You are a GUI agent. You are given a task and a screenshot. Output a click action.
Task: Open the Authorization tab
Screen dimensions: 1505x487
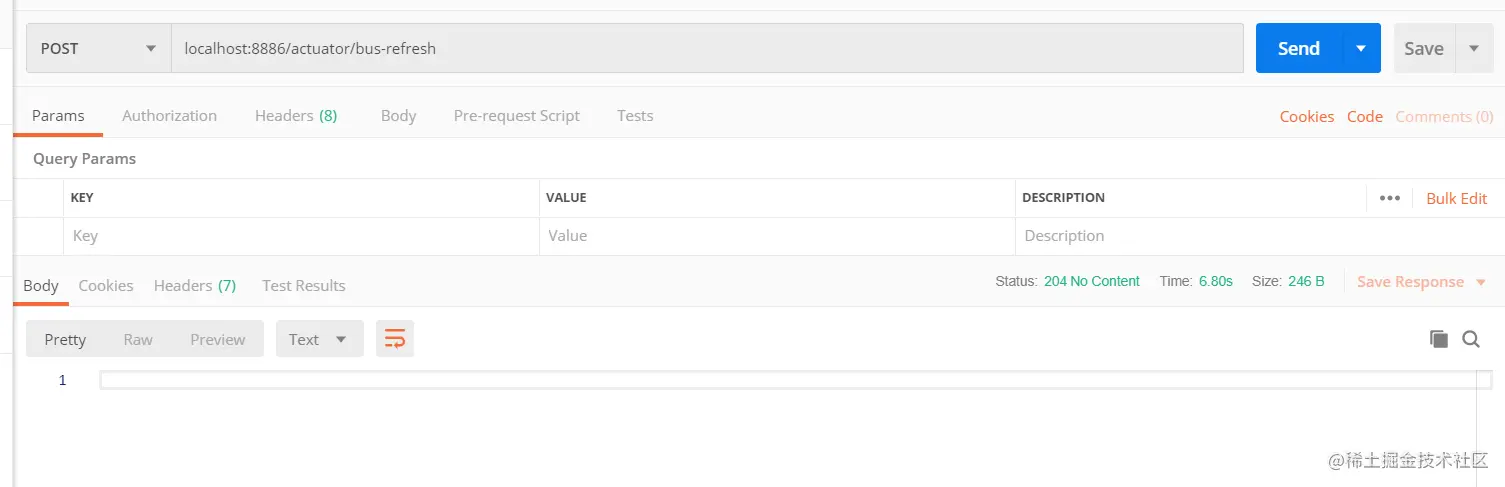coord(169,116)
